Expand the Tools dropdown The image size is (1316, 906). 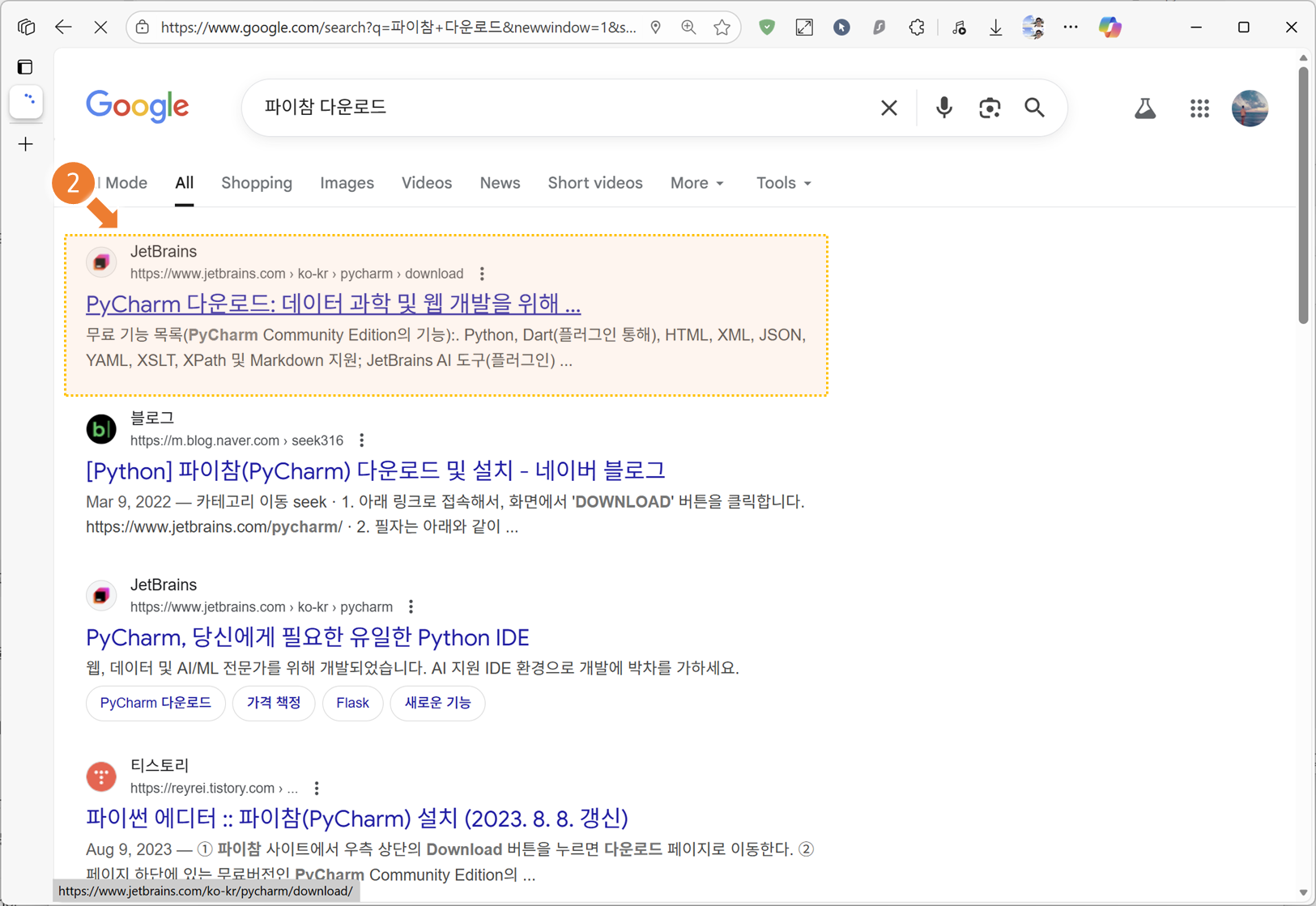[x=783, y=183]
